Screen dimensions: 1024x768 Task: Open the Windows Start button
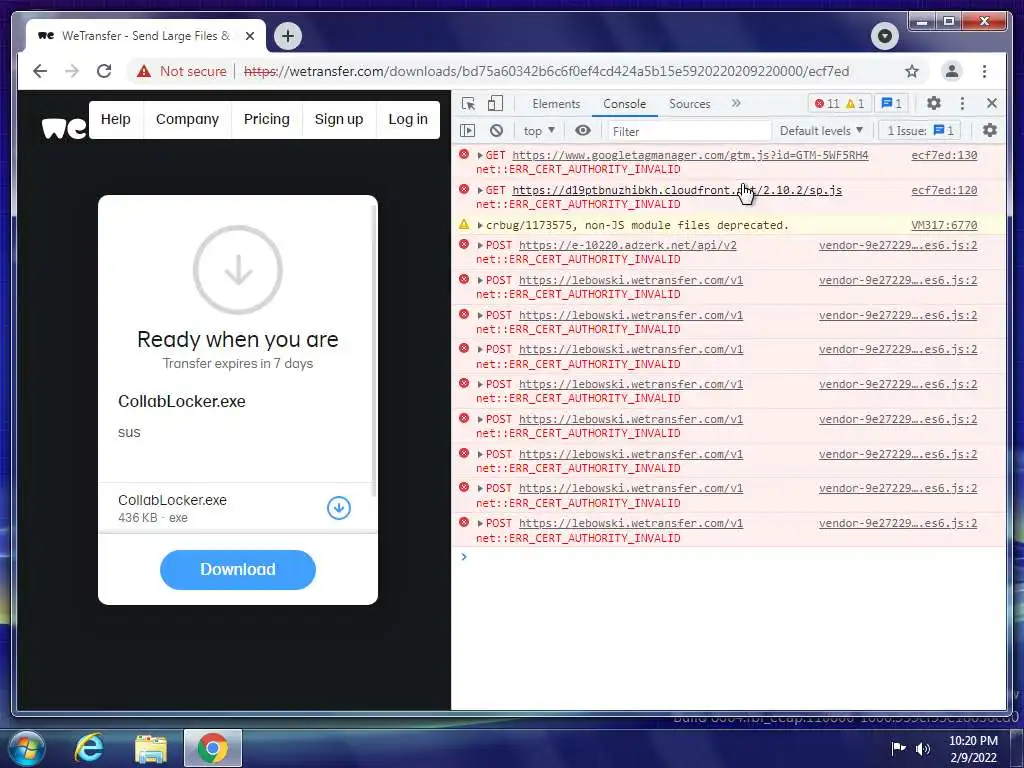click(25, 748)
